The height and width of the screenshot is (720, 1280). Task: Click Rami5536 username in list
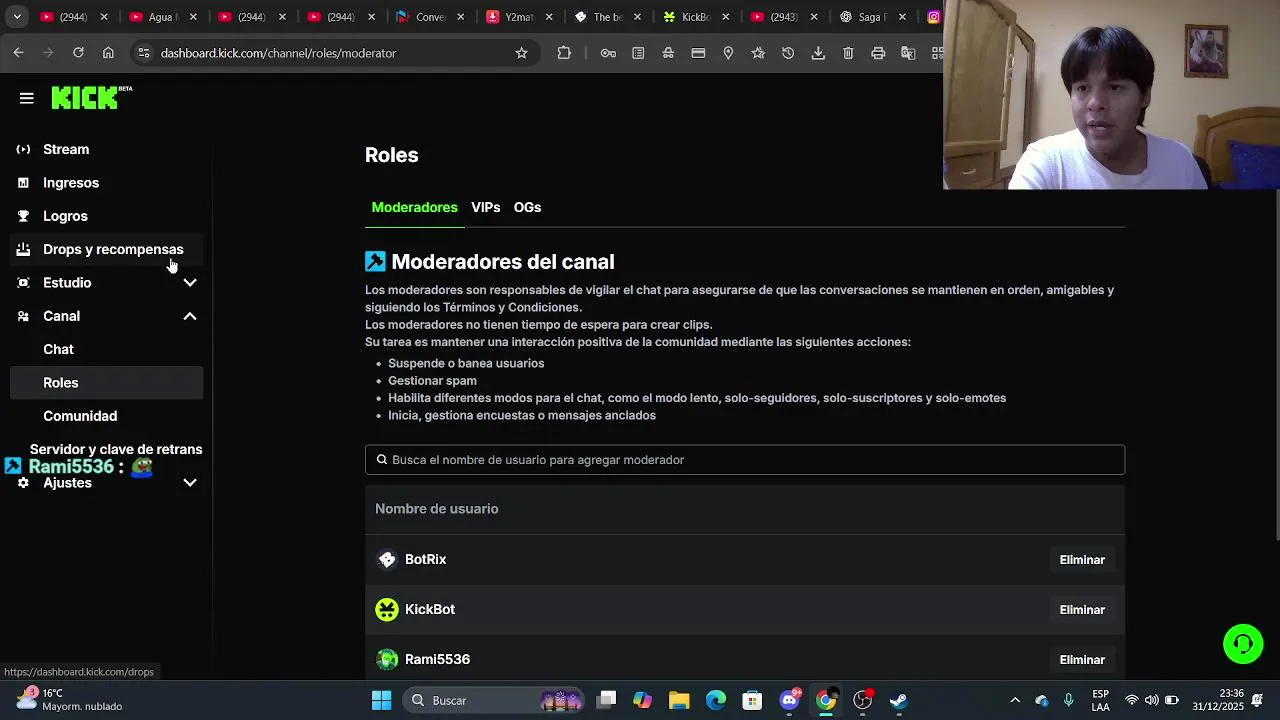(437, 660)
